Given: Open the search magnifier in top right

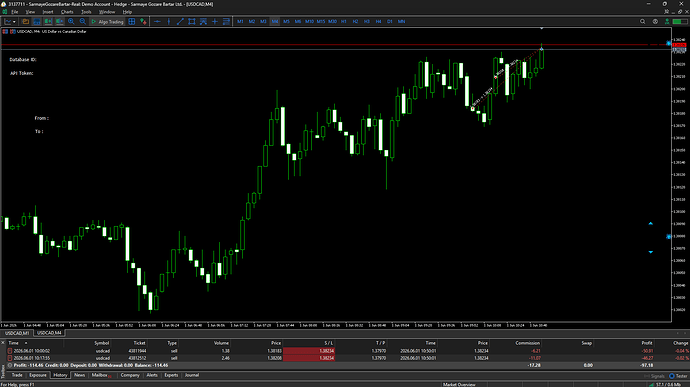Looking at the screenshot, I should pyautogui.click(x=642, y=21).
